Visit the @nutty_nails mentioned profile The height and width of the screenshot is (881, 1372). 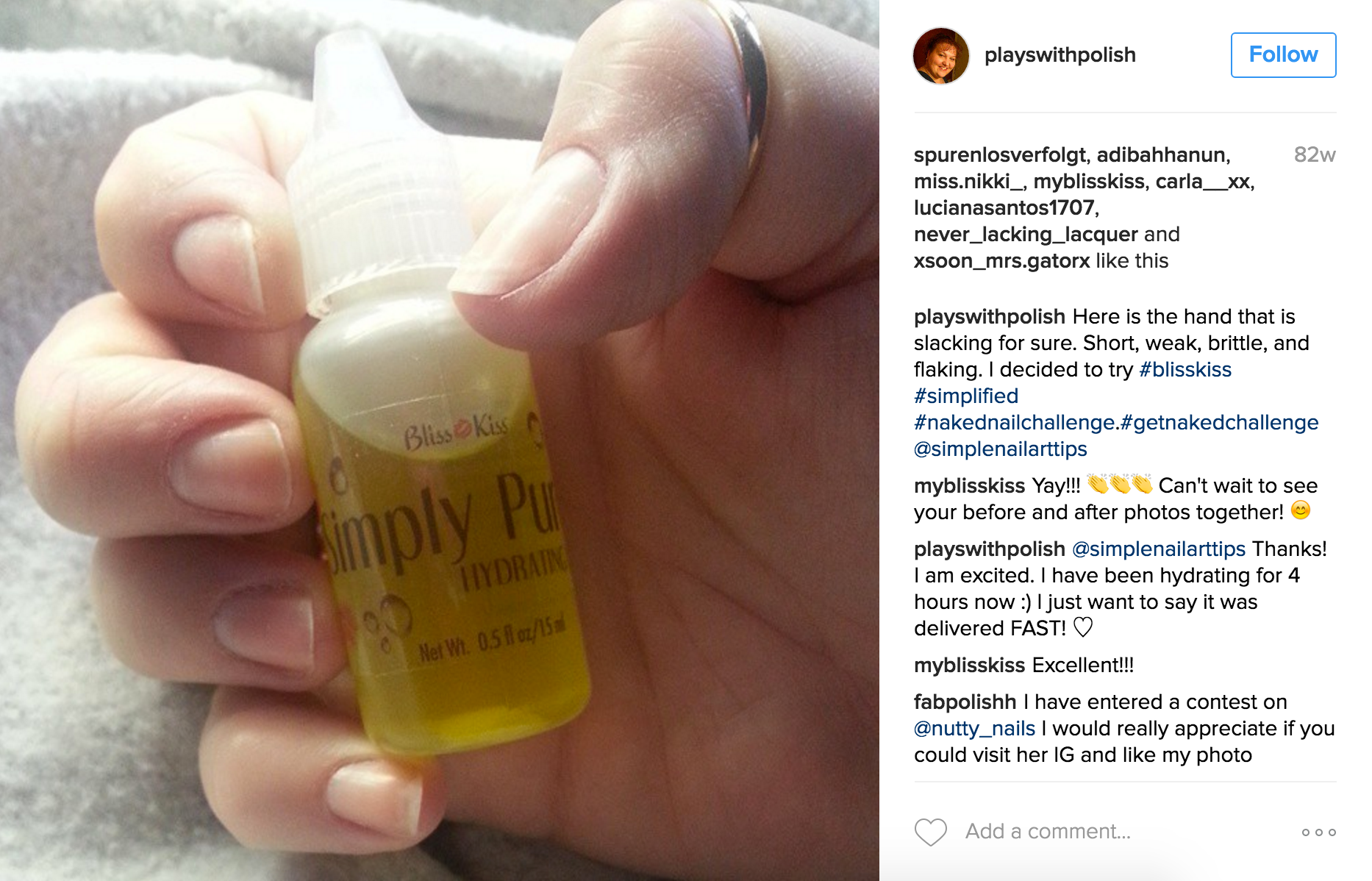[x=974, y=728]
